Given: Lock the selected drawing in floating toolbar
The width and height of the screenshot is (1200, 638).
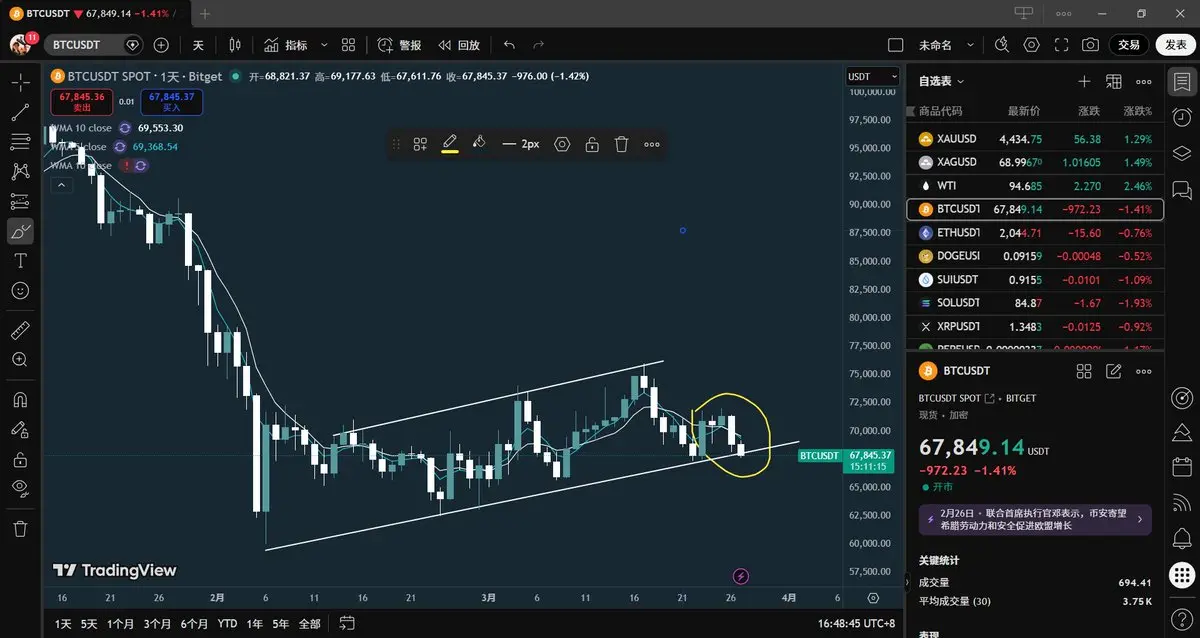Looking at the screenshot, I should tap(592, 144).
